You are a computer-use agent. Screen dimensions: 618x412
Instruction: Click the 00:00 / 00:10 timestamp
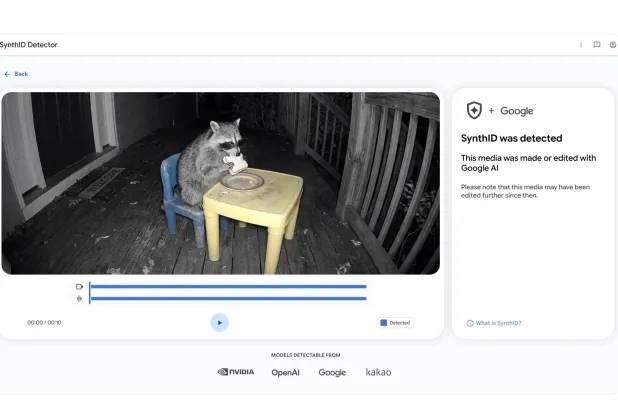(44, 323)
